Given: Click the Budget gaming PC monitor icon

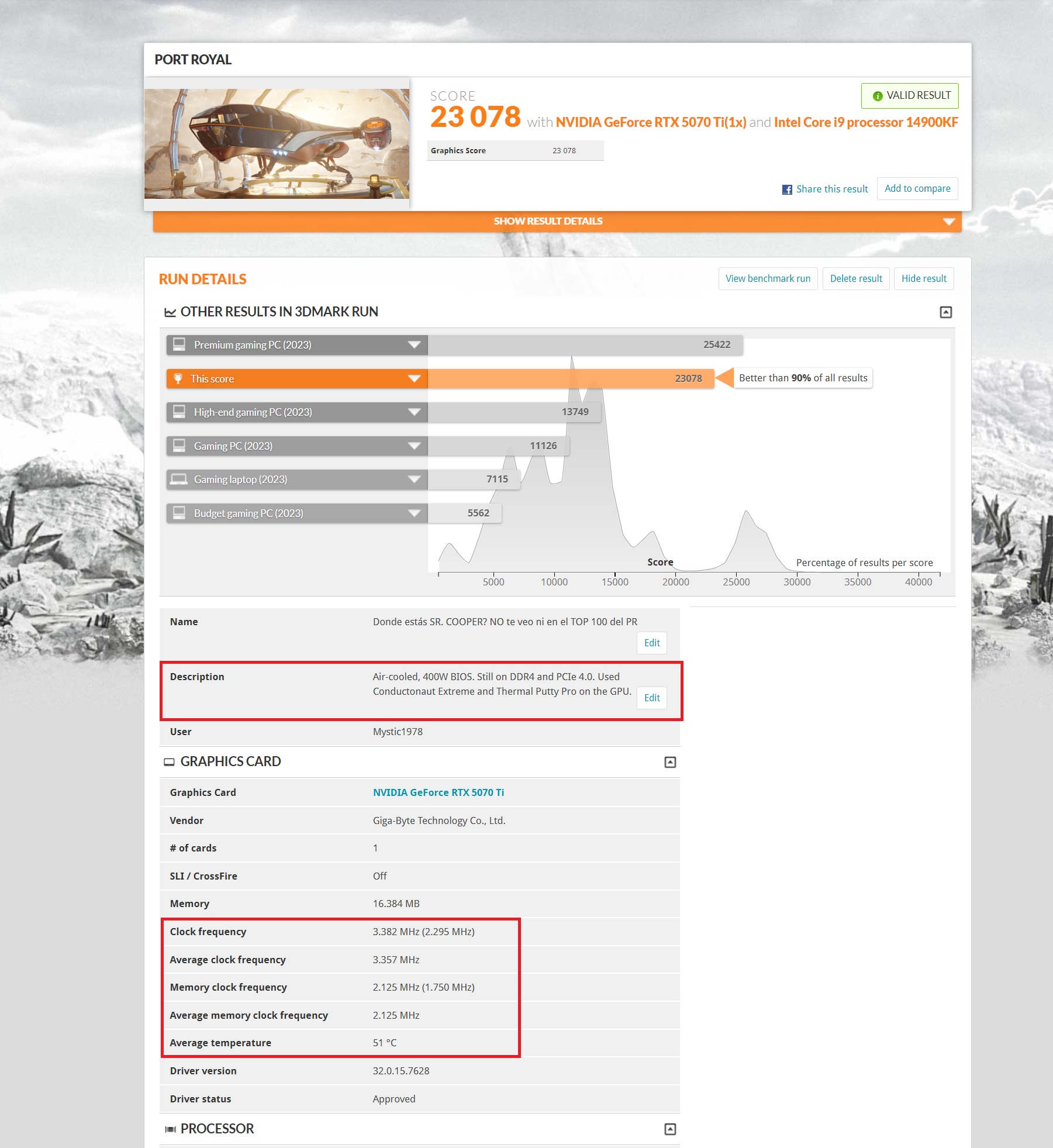Looking at the screenshot, I should [x=179, y=513].
